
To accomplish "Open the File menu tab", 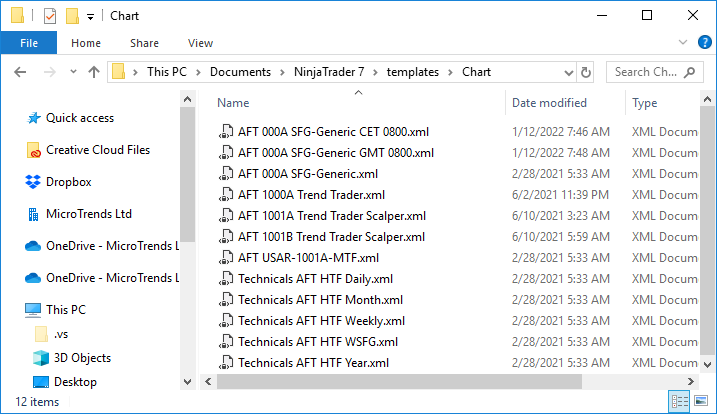I will tap(28, 43).
